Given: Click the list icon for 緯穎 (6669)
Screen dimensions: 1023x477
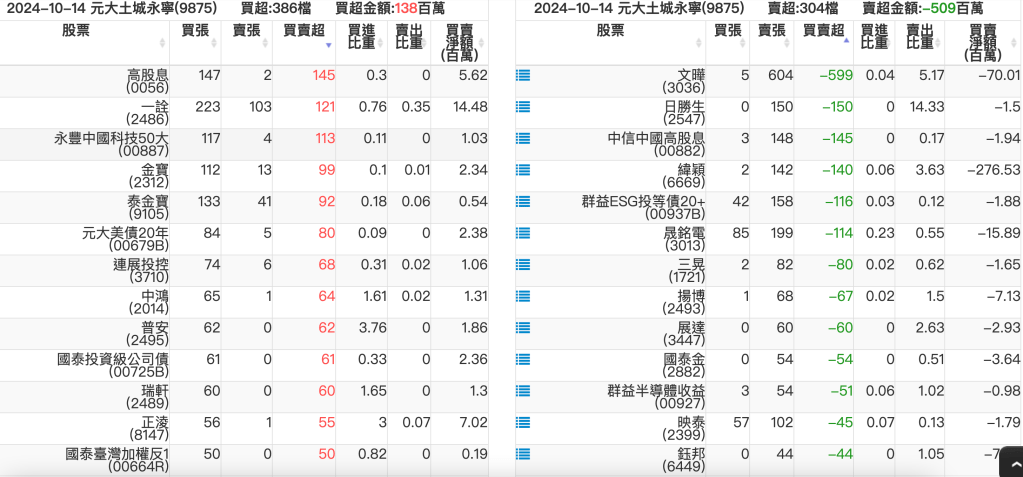Looking at the screenshot, I should coord(522,170).
